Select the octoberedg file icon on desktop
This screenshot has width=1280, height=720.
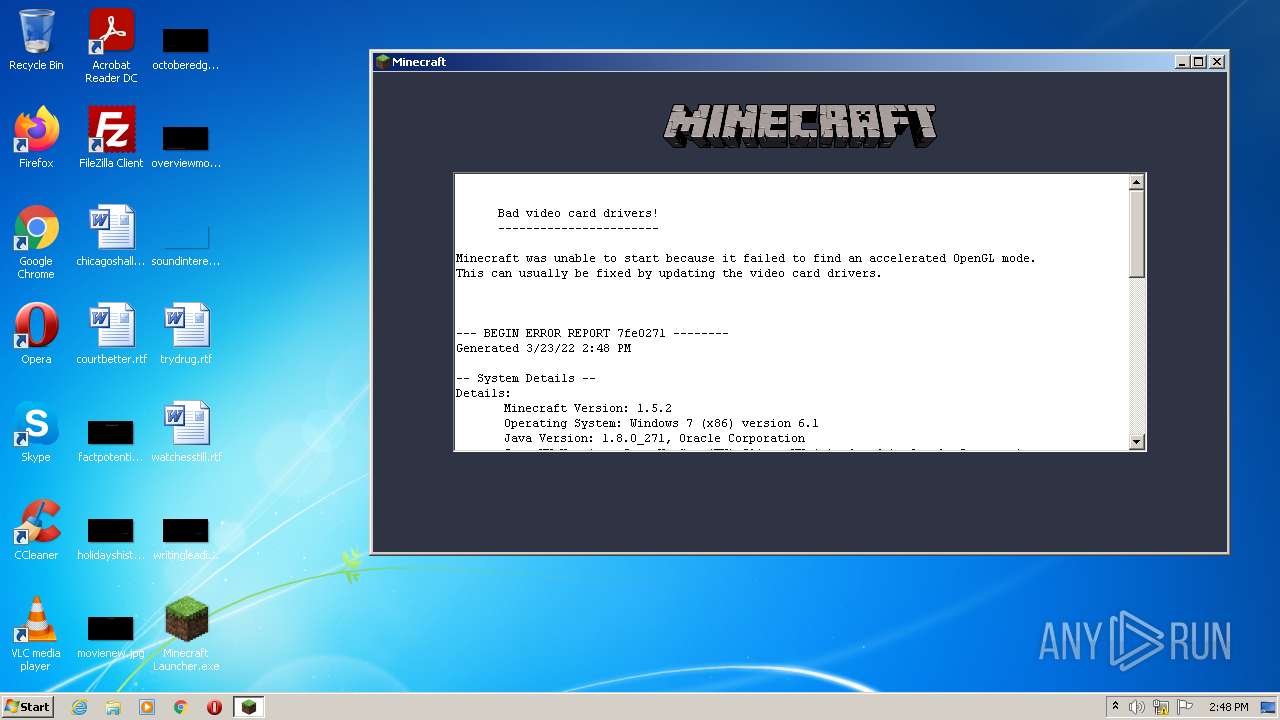[x=186, y=48]
